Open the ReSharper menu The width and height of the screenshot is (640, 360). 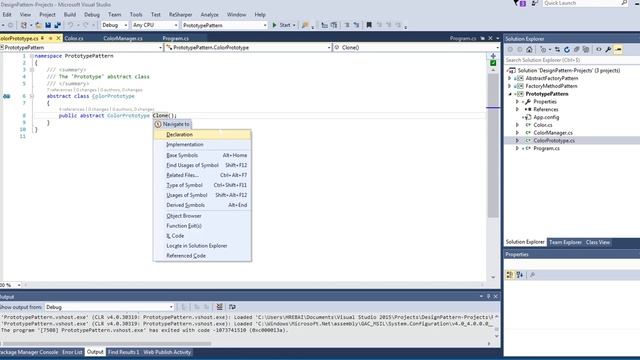tap(180, 15)
